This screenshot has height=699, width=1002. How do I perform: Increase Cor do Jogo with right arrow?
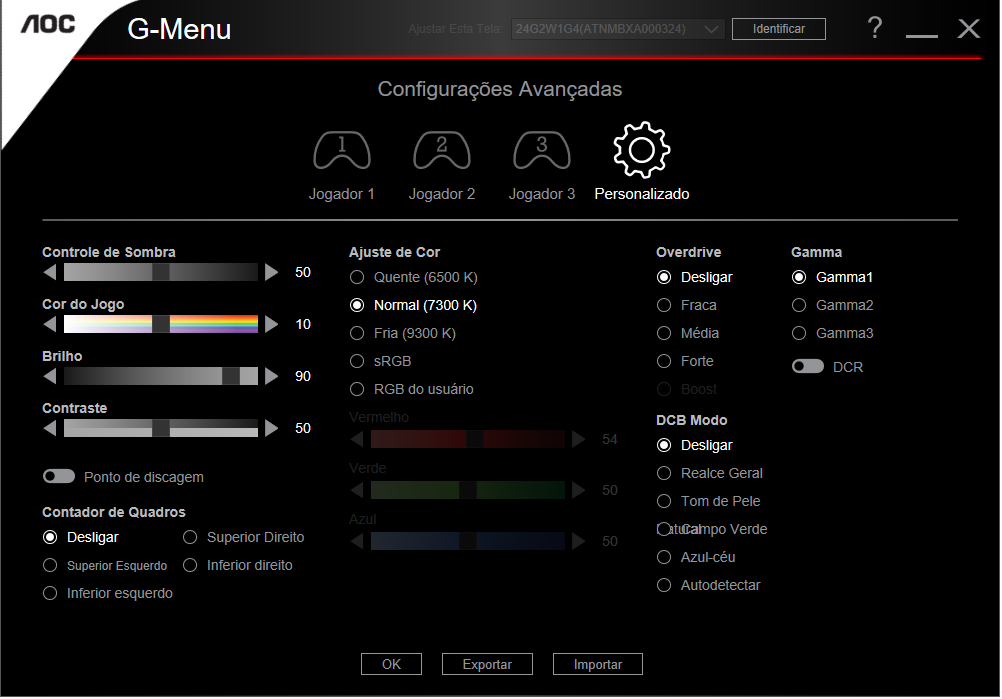pyautogui.click(x=272, y=324)
